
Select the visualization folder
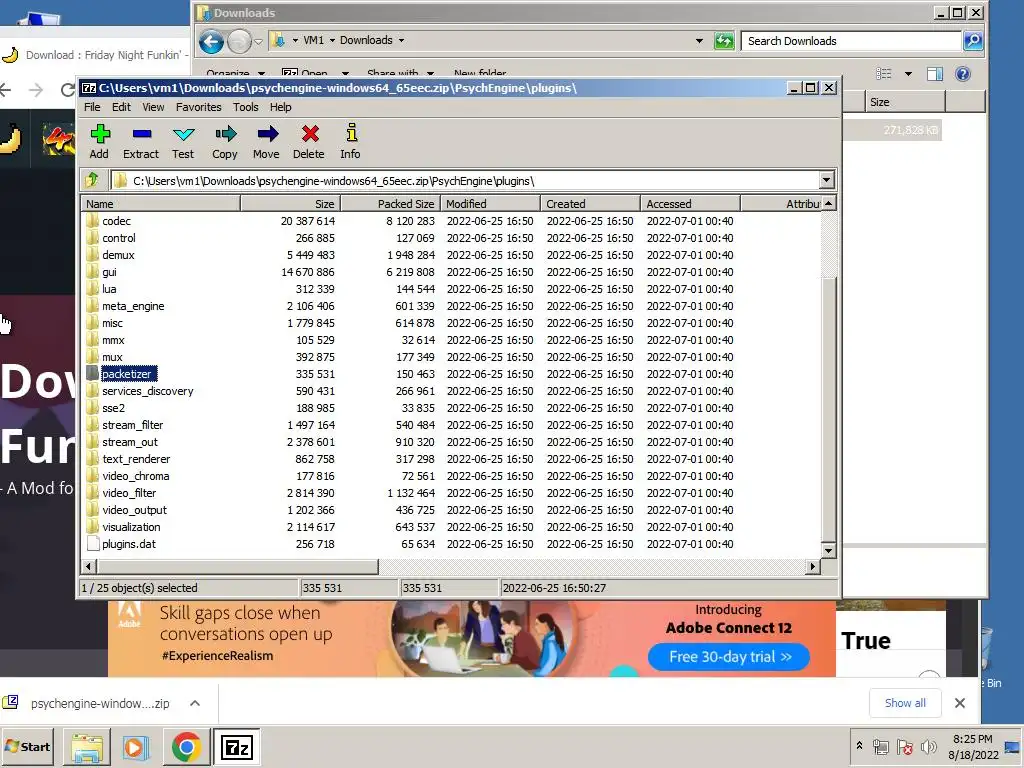point(131,526)
